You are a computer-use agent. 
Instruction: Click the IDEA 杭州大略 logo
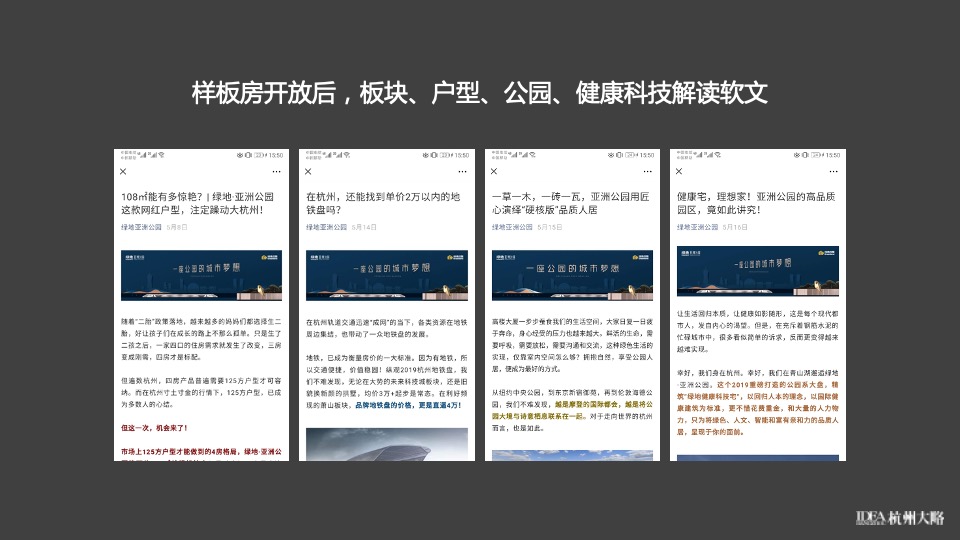click(x=899, y=518)
